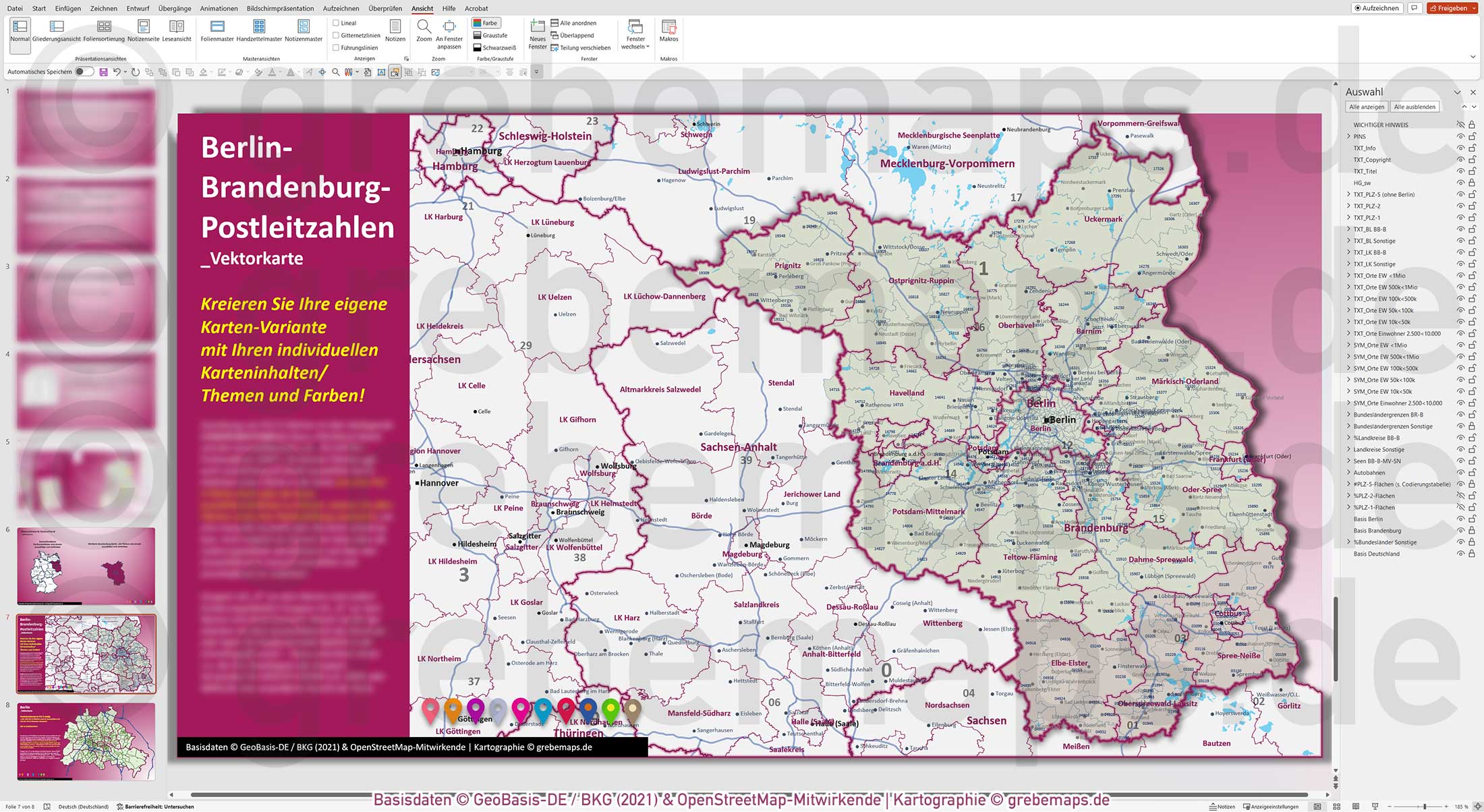
Task: Hide the TXT_Titel layer via eye icon
Action: click(x=1460, y=171)
